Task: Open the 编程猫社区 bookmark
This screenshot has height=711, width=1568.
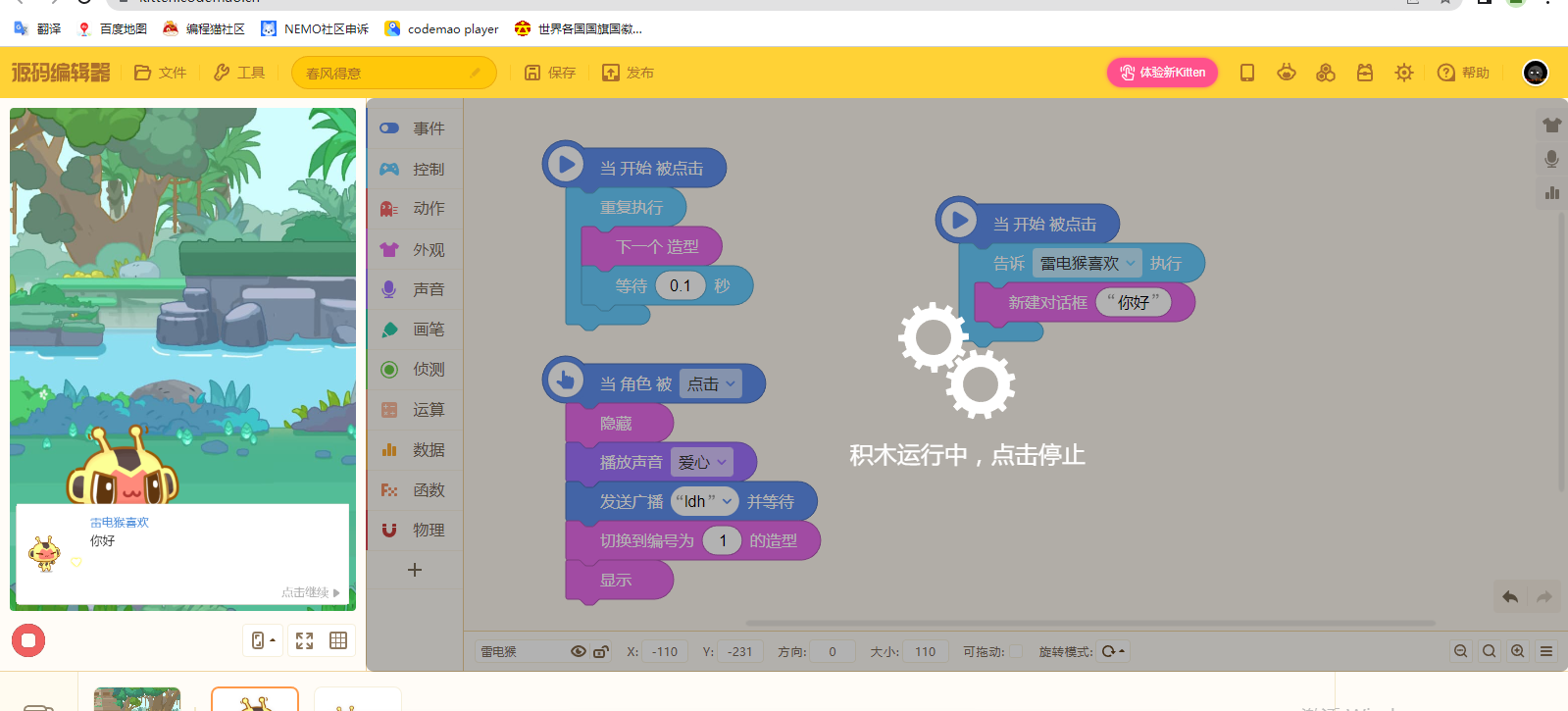Action: pyautogui.click(x=204, y=28)
